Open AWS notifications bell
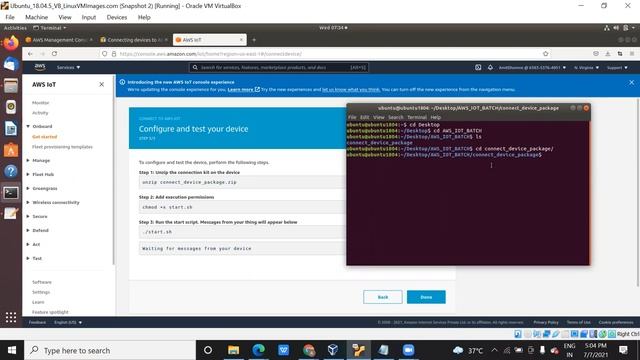The width and height of the screenshot is (640, 360). point(490,67)
